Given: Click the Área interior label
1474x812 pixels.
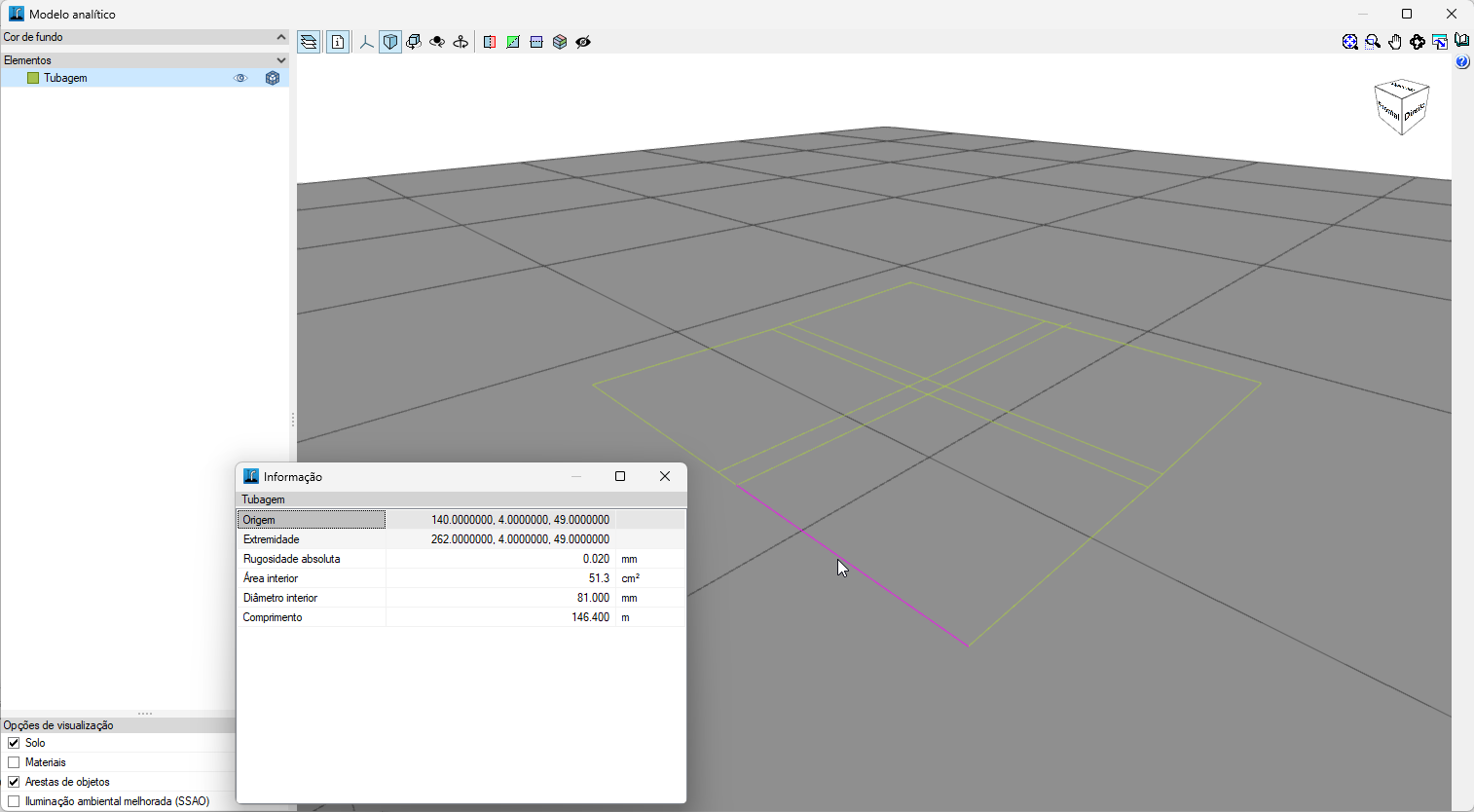Looking at the screenshot, I should pos(271,578).
